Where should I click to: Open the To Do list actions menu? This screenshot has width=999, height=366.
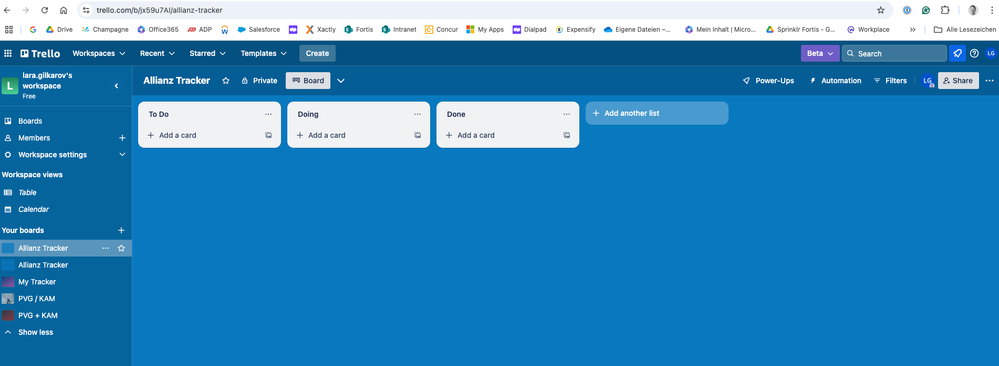[268, 114]
